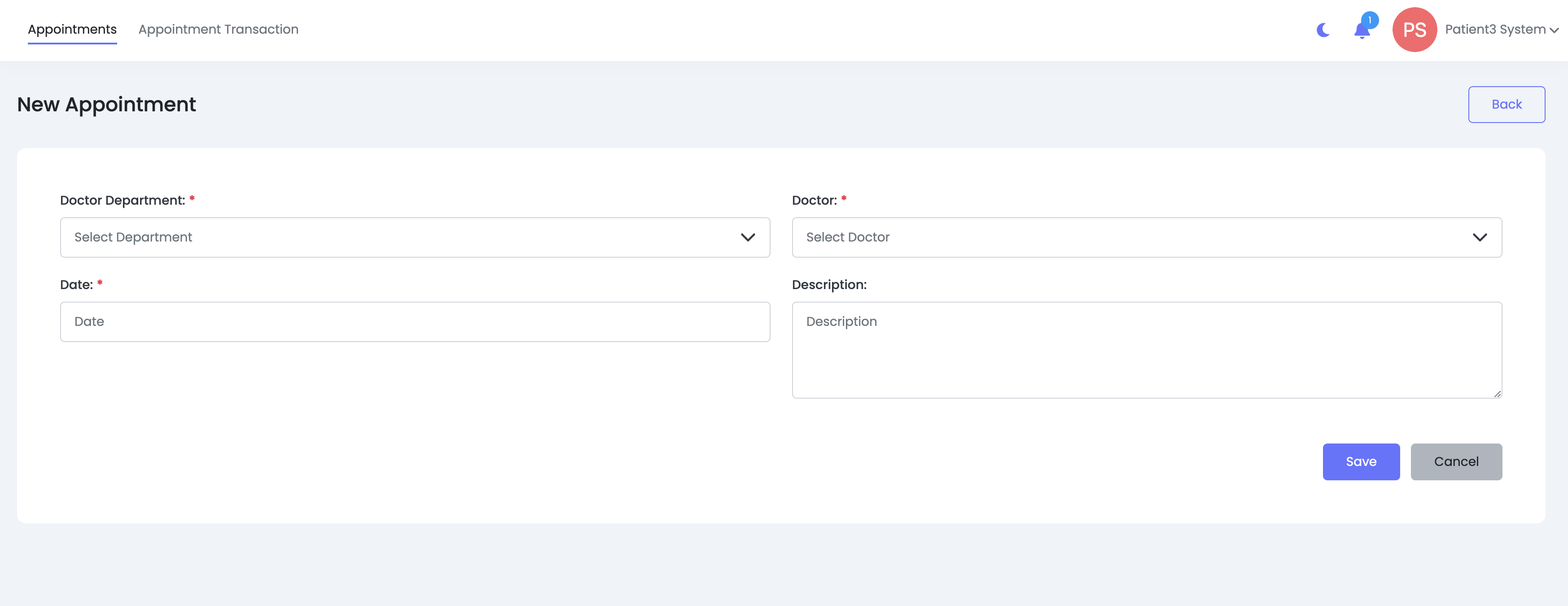Click the notification count badge
This screenshot has height=606, width=1568.
1370,20
